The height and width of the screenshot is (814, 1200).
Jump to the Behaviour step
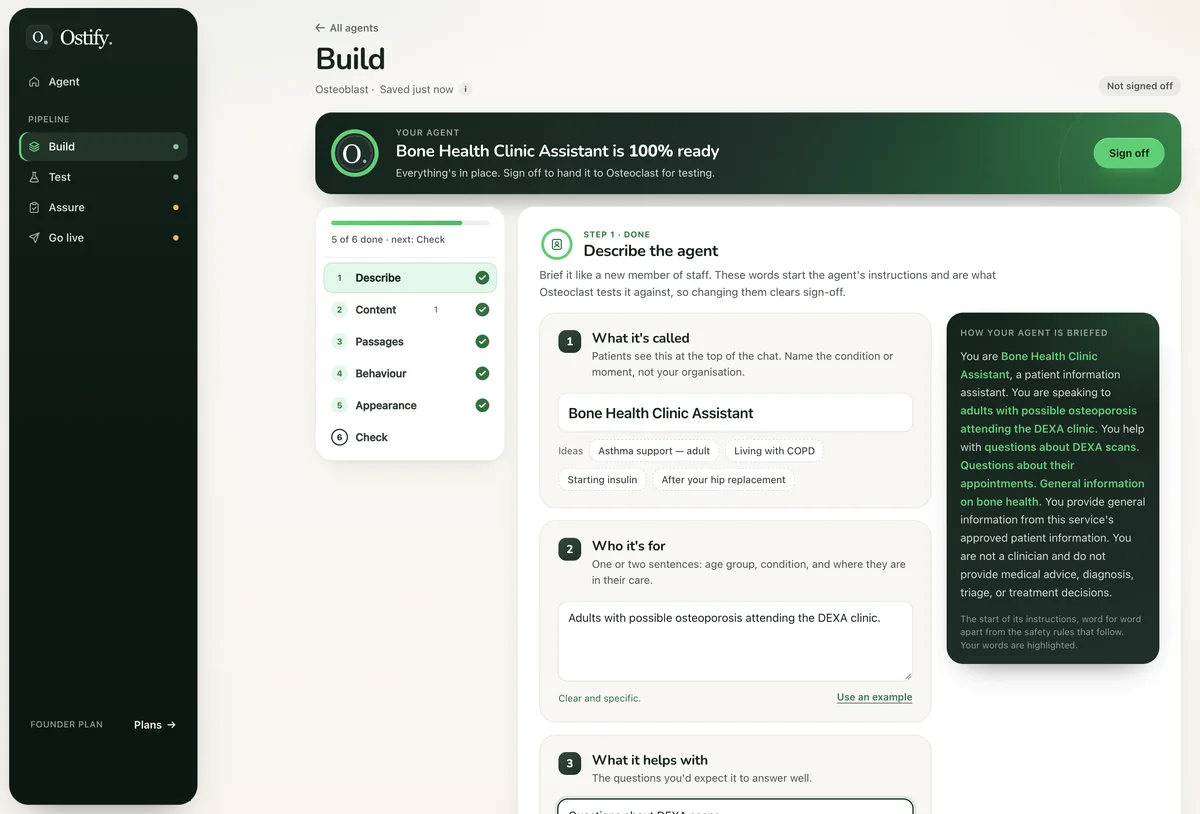tap(410, 374)
